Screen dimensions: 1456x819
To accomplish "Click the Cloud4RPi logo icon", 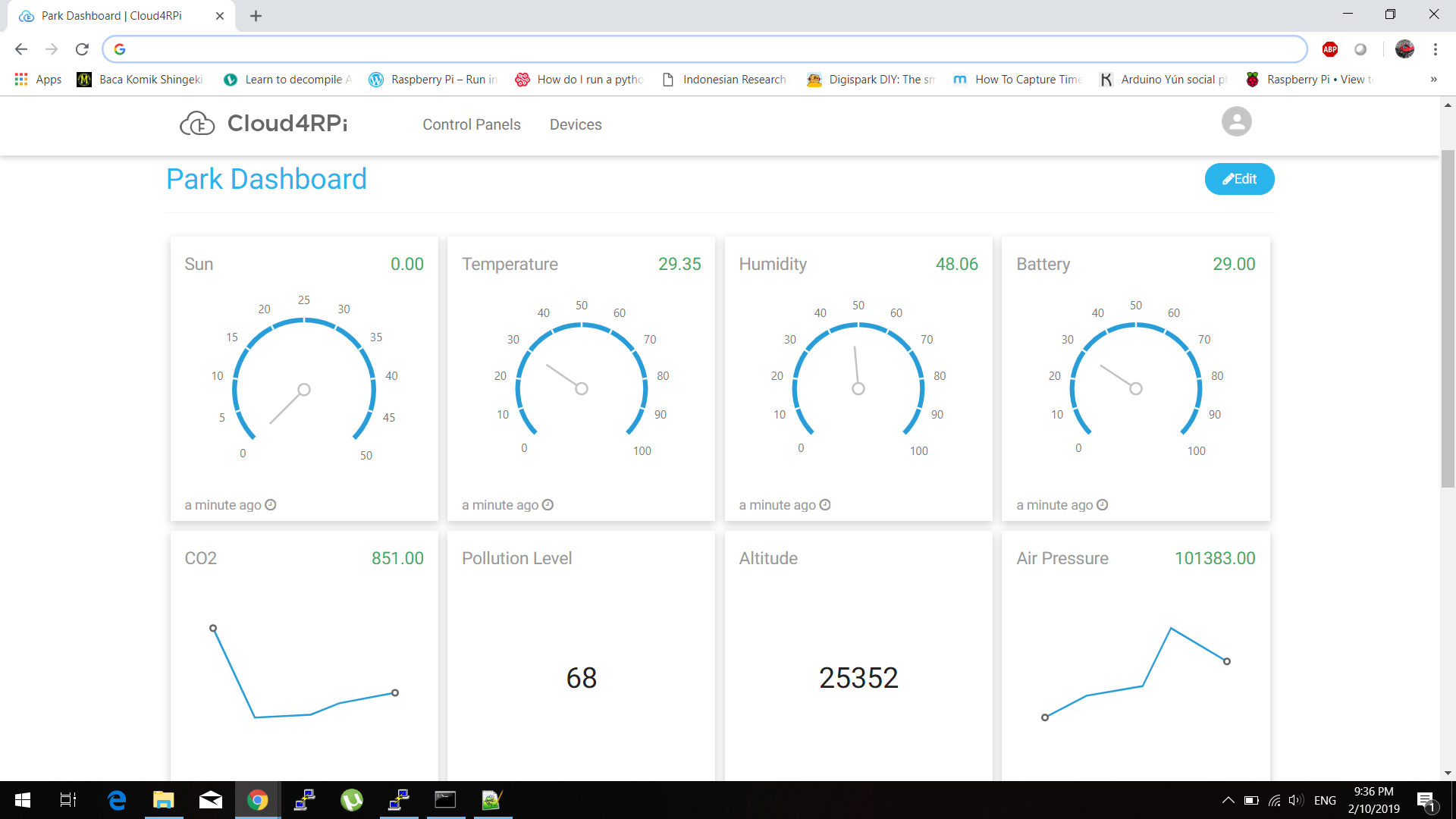I will (x=197, y=124).
